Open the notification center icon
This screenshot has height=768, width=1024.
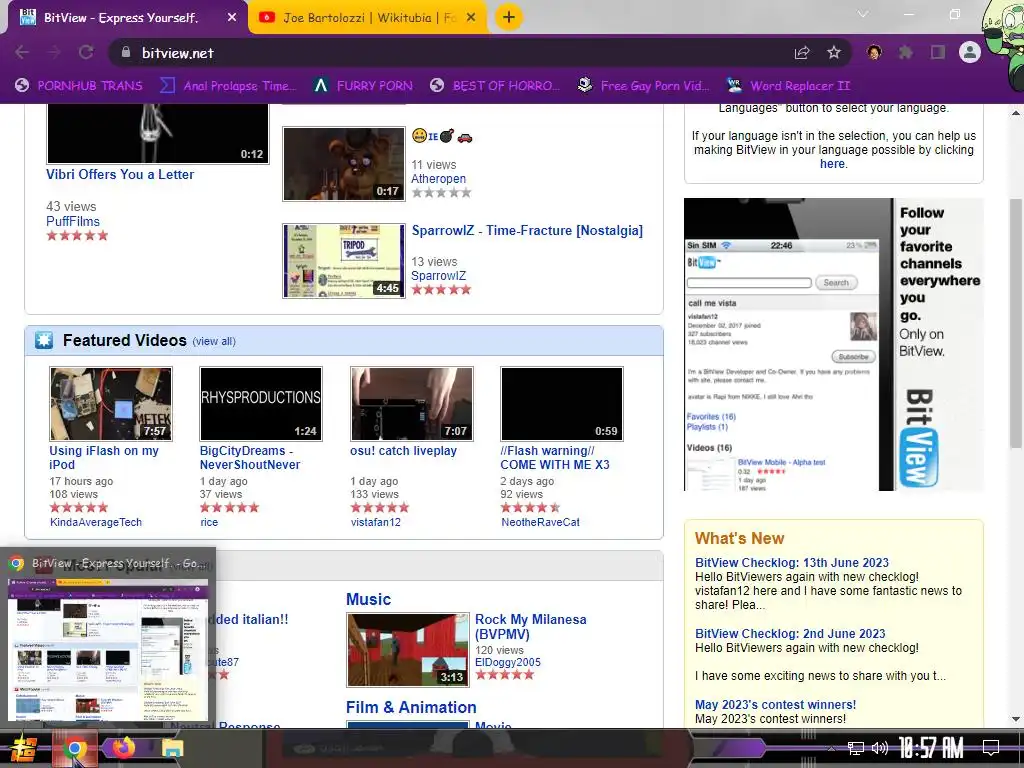click(x=991, y=748)
